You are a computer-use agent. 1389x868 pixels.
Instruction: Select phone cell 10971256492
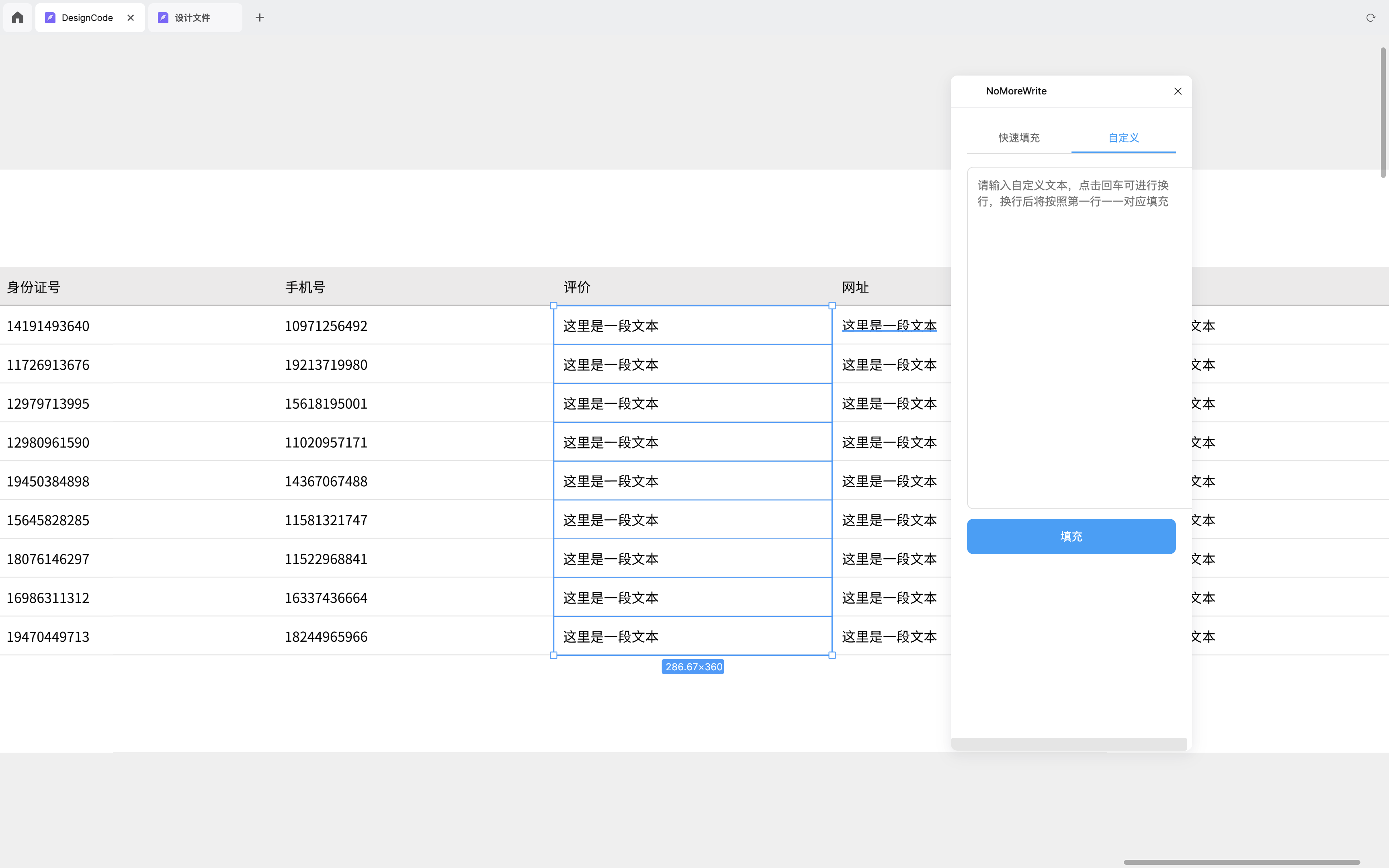326,326
